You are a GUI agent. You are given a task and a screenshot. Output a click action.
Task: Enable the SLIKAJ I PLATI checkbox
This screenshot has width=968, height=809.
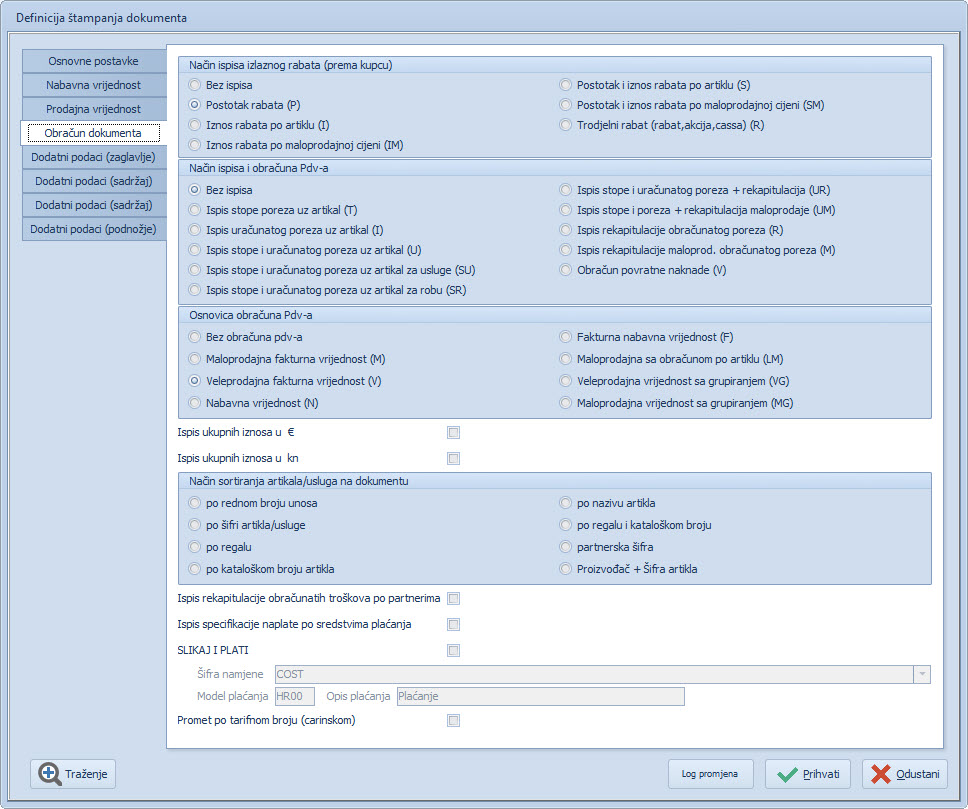pos(454,650)
